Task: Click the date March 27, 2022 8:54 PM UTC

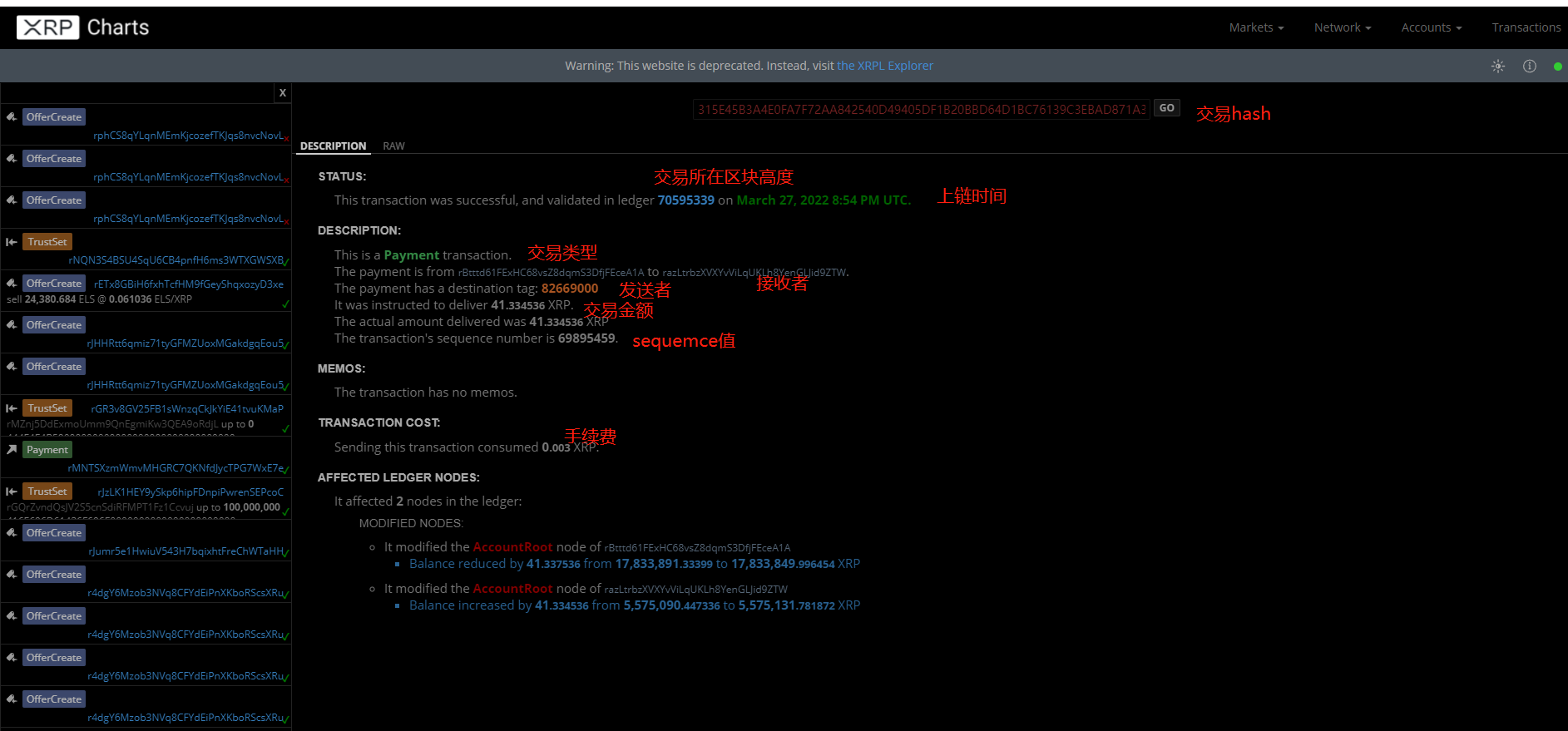Action: click(824, 200)
